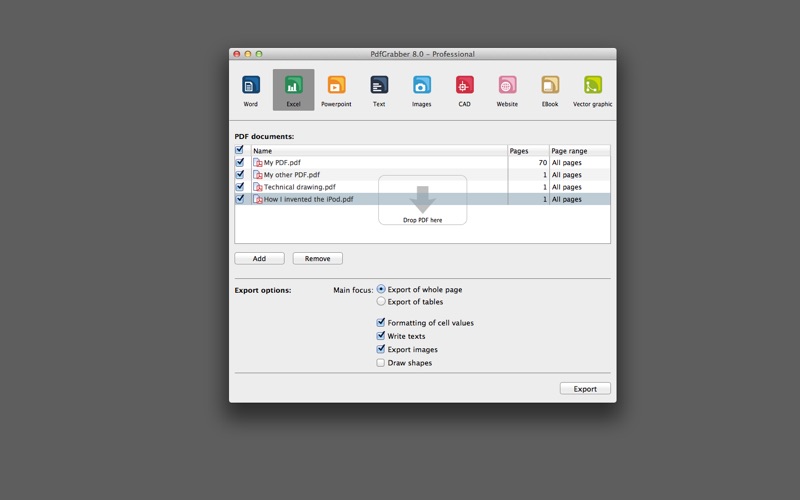Select the CAD export icon
This screenshot has width=800, height=500.
pyautogui.click(x=464, y=85)
